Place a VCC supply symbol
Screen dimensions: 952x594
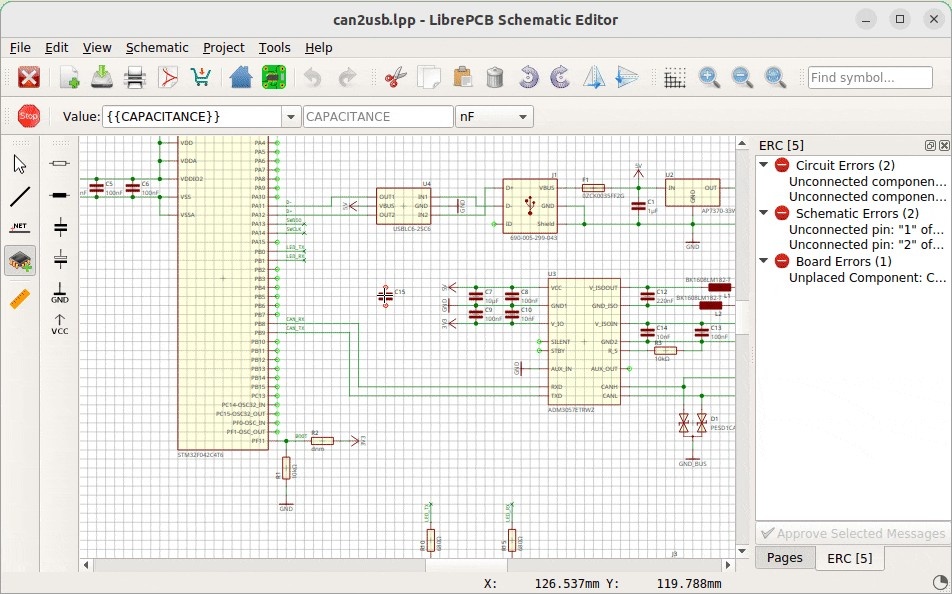(58, 323)
